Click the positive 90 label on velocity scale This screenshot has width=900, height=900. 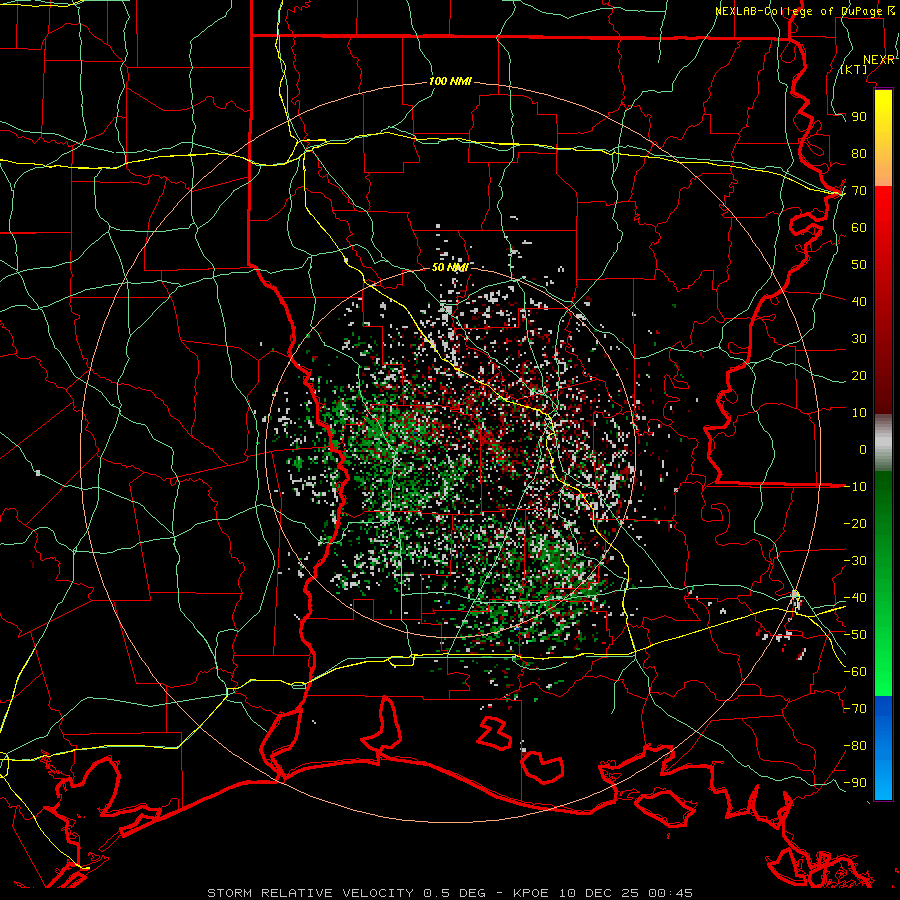pos(859,117)
